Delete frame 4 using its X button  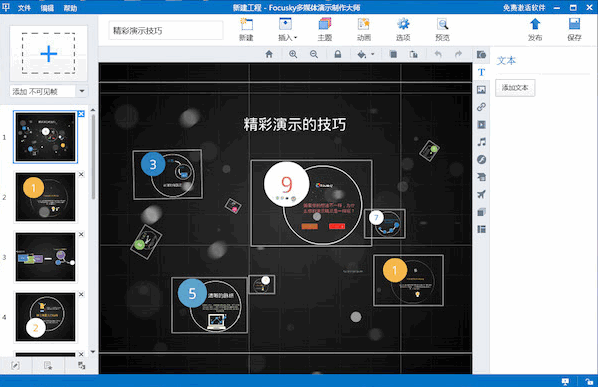[81, 294]
